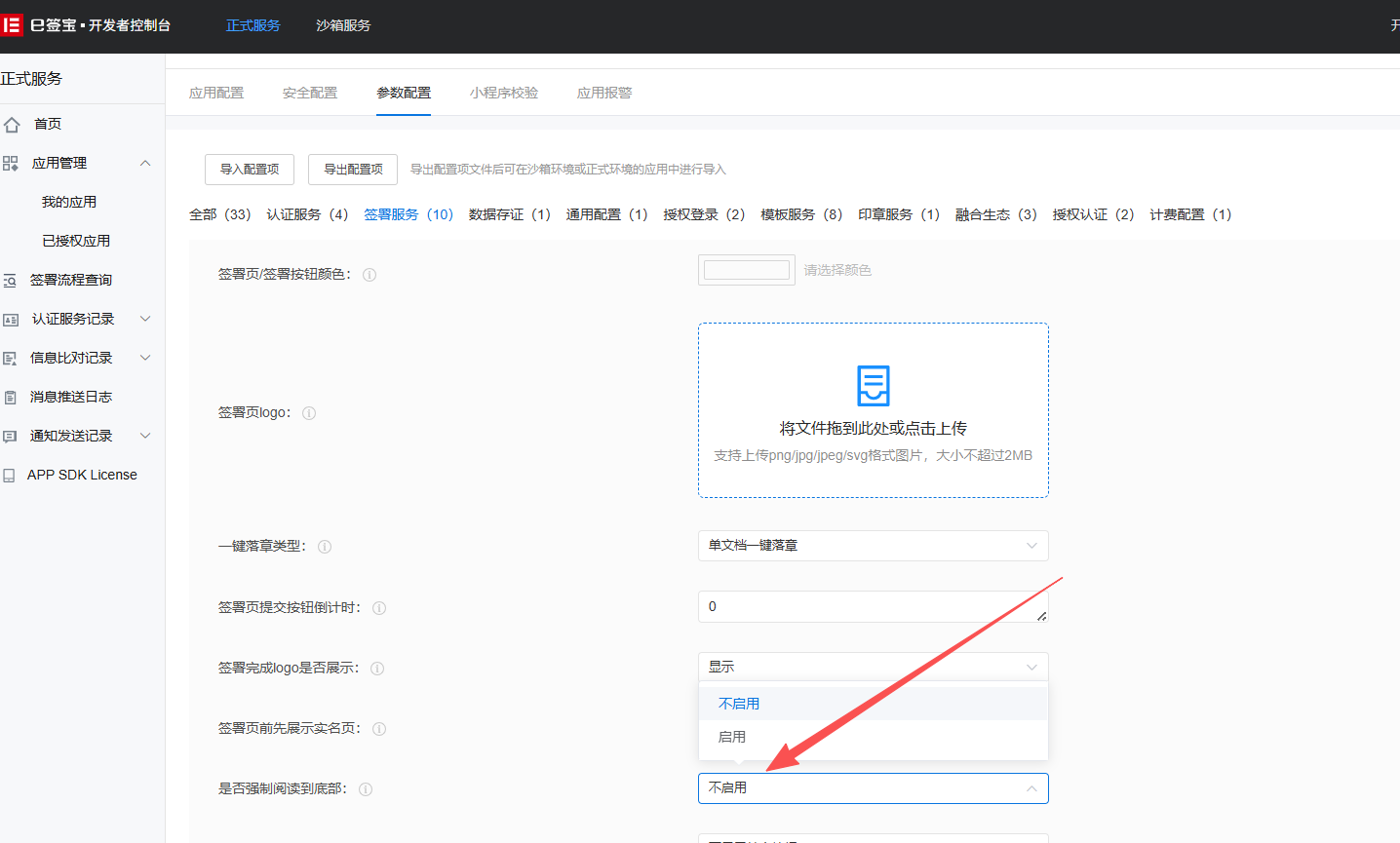Filter by 融合生态 (3) category
This screenshot has width=1400, height=843.
996,214
